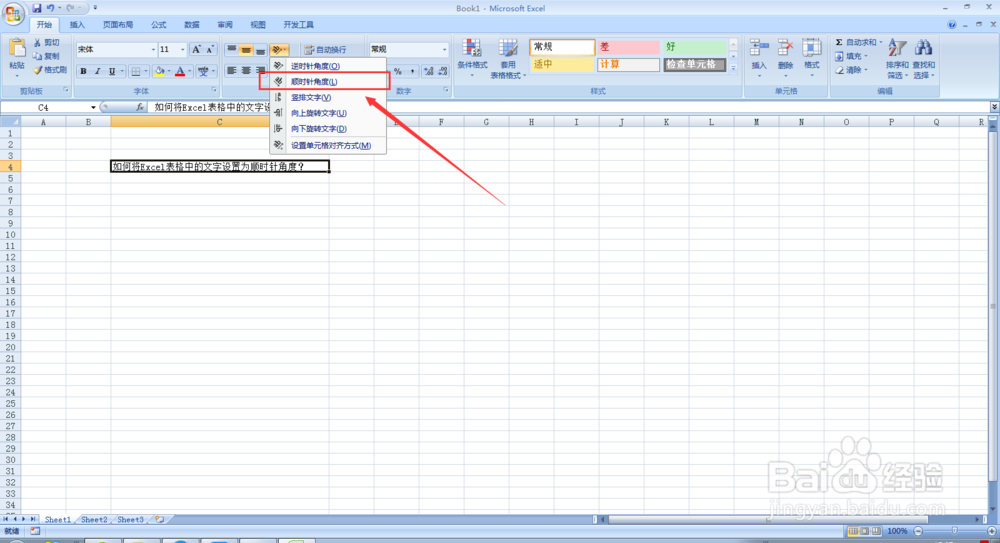Switch to the Page Layout (页面布局) tab
Image resolution: width=1000 pixels, height=543 pixels.
coord(118,25)
